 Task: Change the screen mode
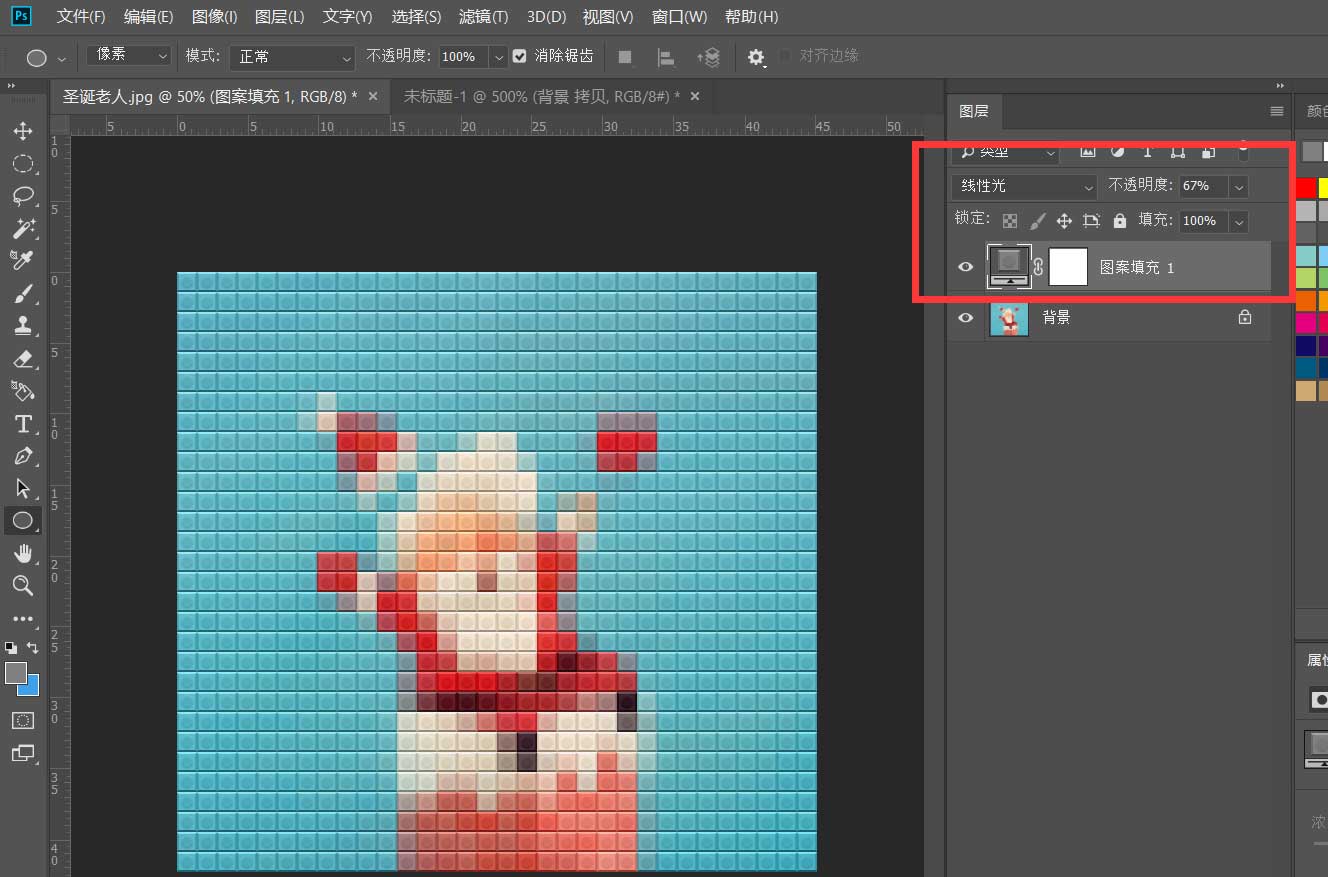point(23,752)
